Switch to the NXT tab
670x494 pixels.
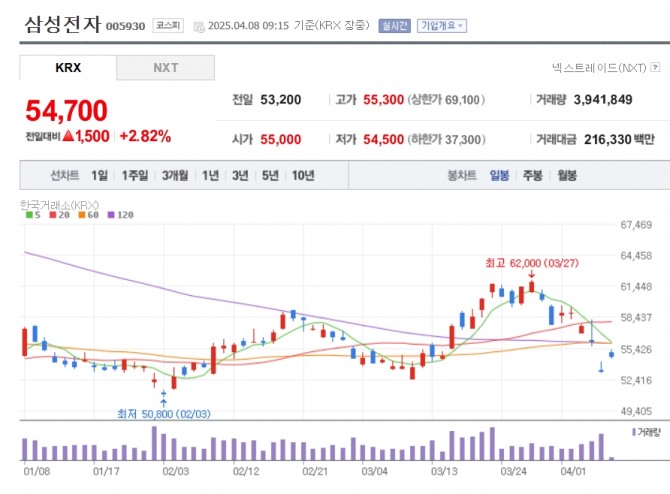coord(165,68)
